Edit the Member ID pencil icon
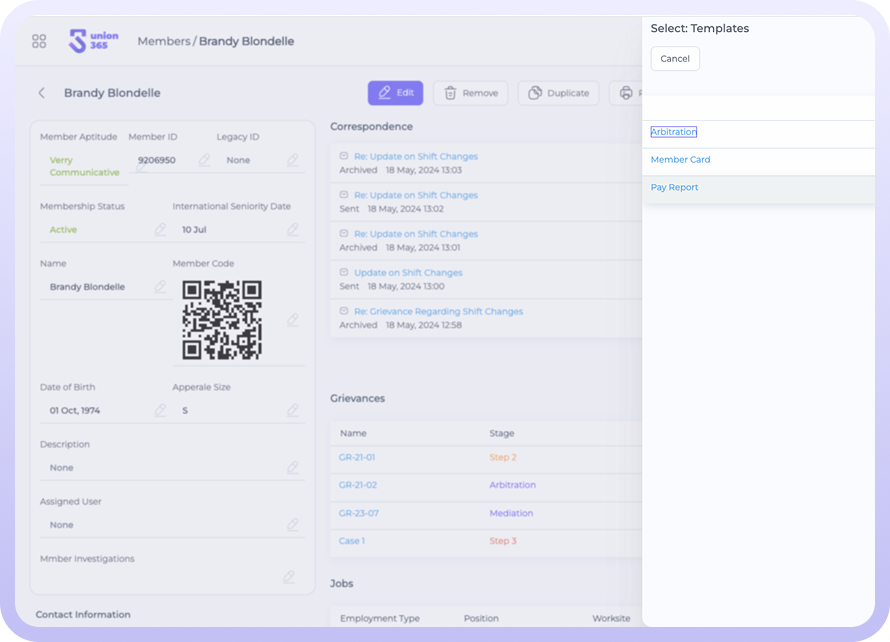Screen dimensions: 890x642 (204, 160)
